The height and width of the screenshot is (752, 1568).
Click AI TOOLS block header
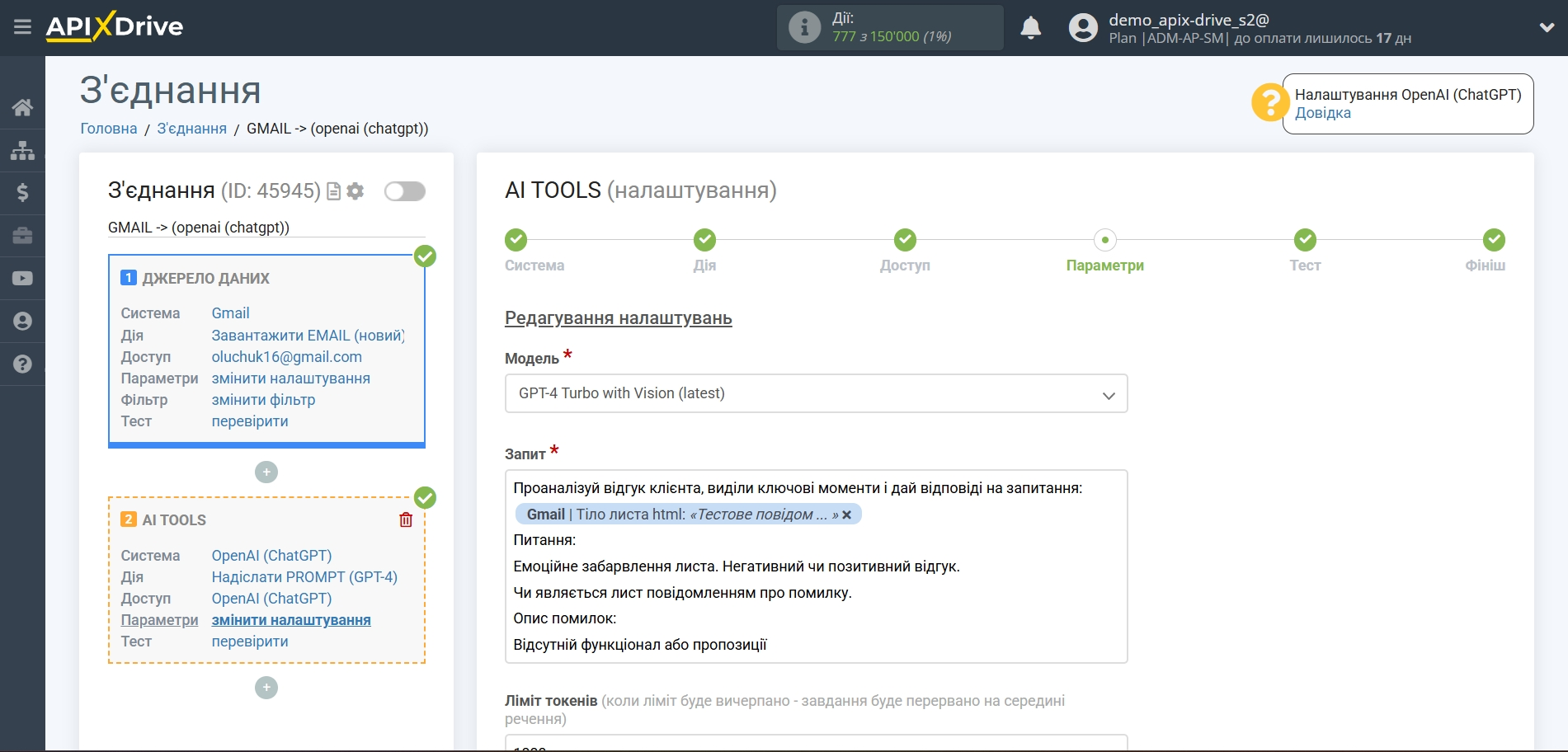tap(174, 520)
